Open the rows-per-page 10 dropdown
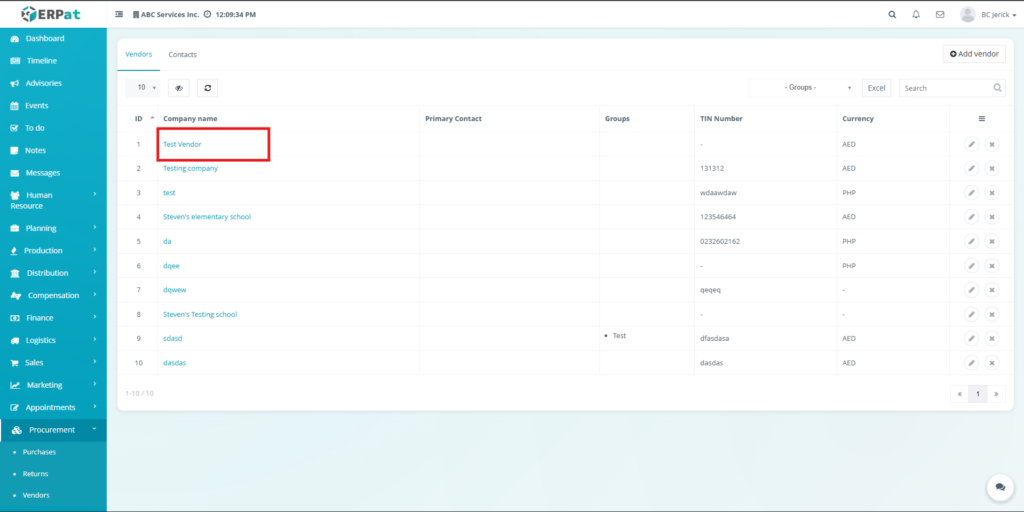 [x=142, y=88]
